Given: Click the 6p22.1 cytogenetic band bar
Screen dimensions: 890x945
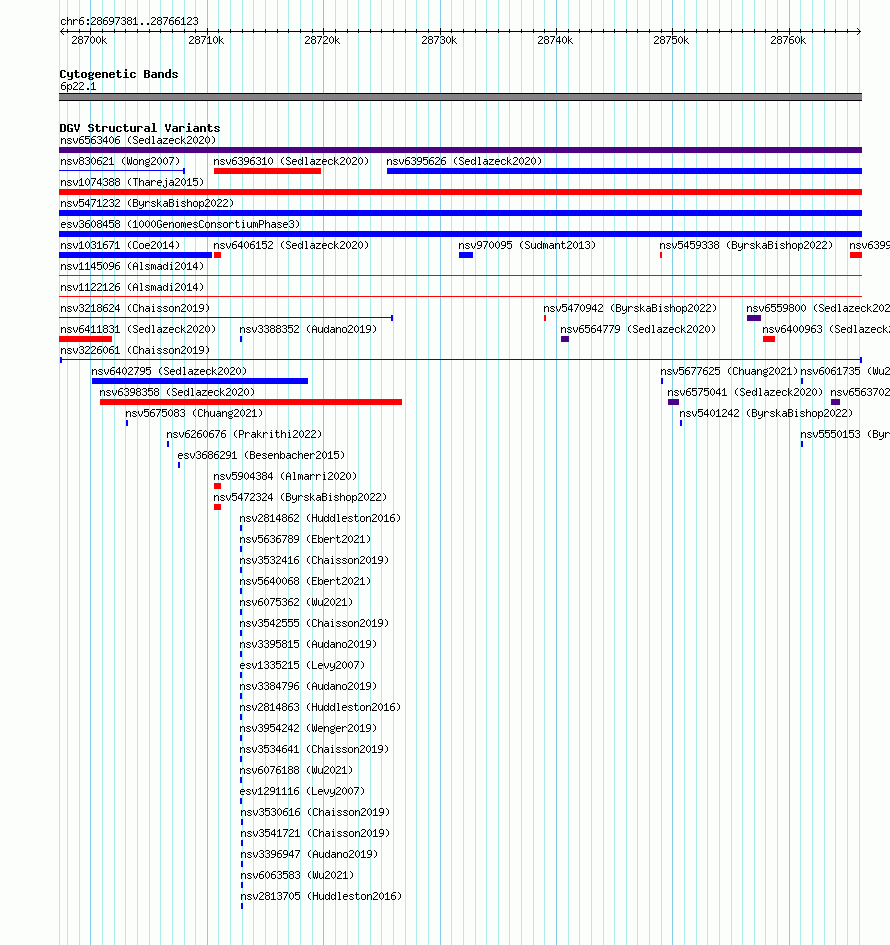Looking at the screenshot, I should (x=460, y=97).
